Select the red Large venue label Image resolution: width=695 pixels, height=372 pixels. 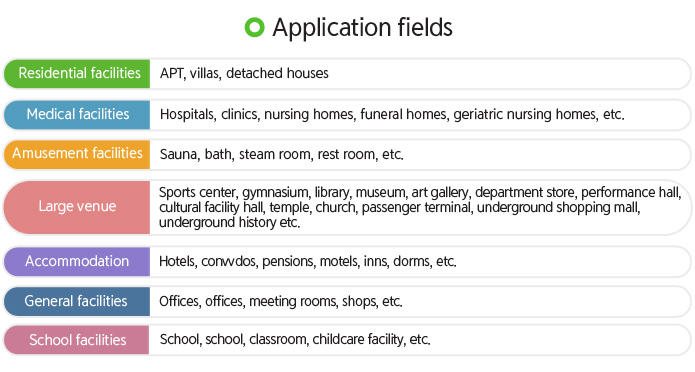[77, 207]
